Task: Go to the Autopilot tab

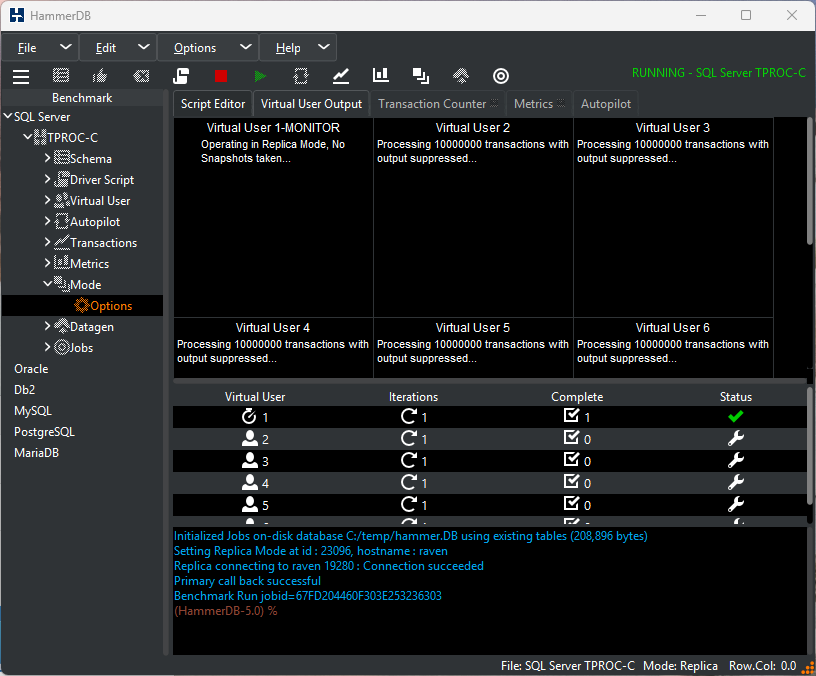Action: [606, 104]
